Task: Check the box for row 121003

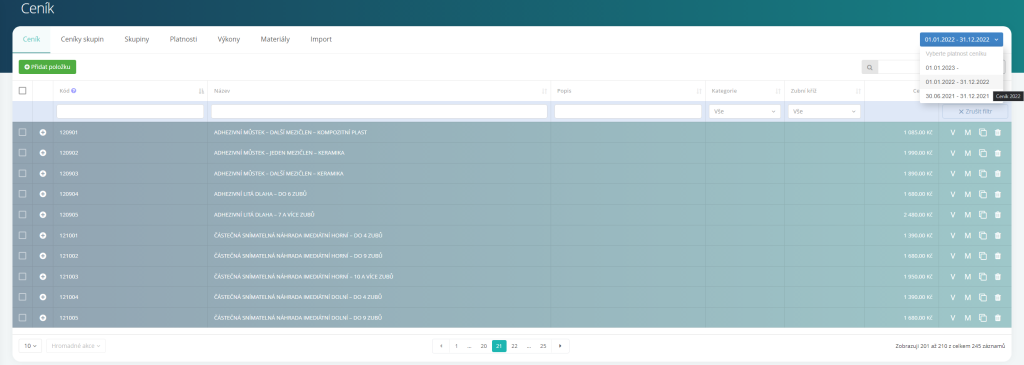Action: (x=22, y=276)
